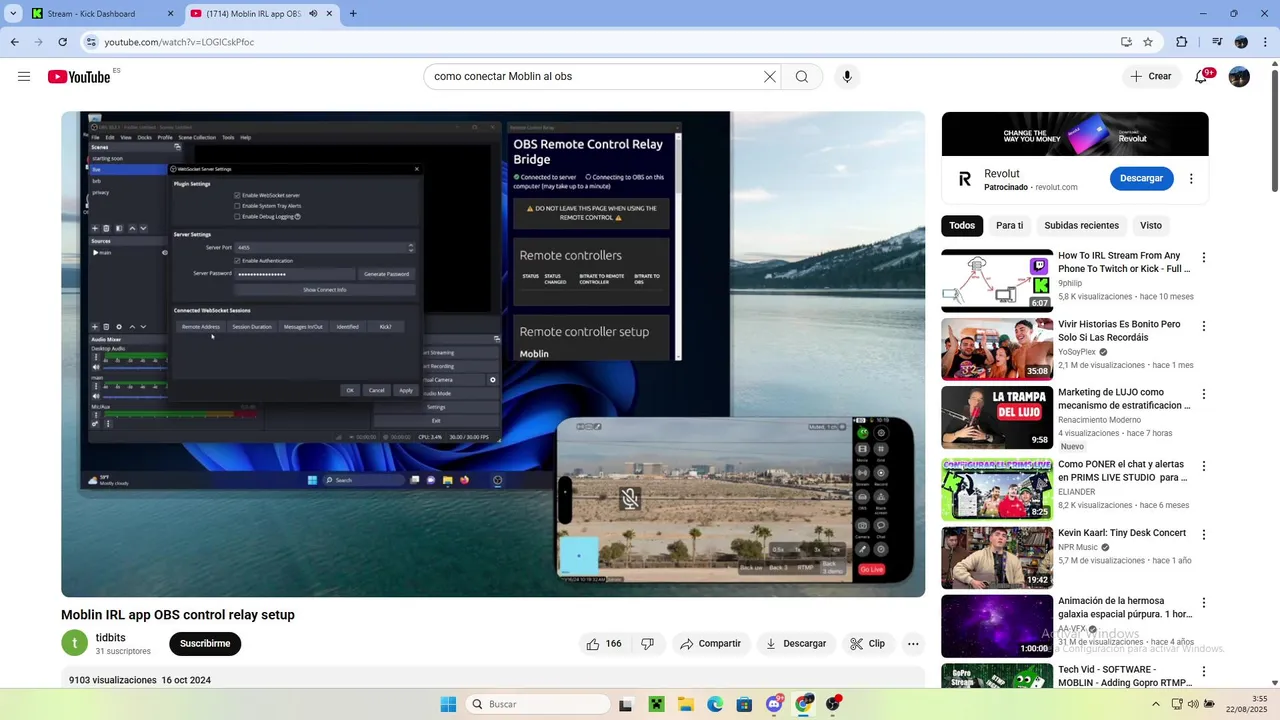The height and width of the screenshot is (720, 1280).
Task: Open Marketing de LUJO video thumbnail
Action: 997,418
